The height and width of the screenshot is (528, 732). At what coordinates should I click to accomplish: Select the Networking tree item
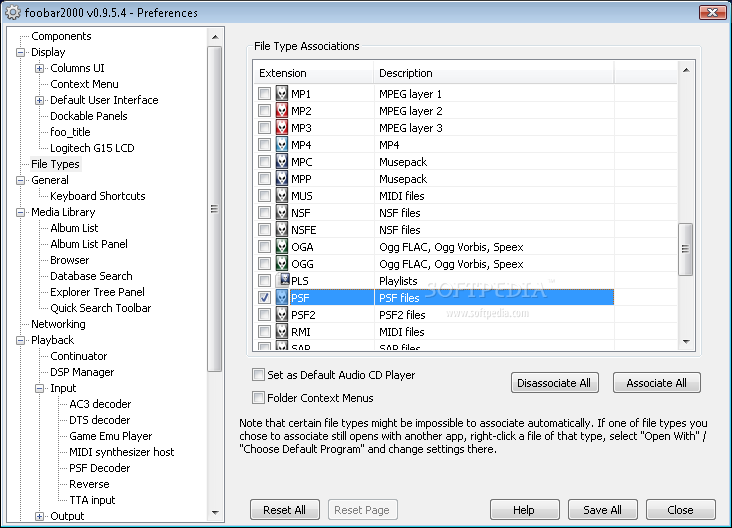tap(58, 324)
